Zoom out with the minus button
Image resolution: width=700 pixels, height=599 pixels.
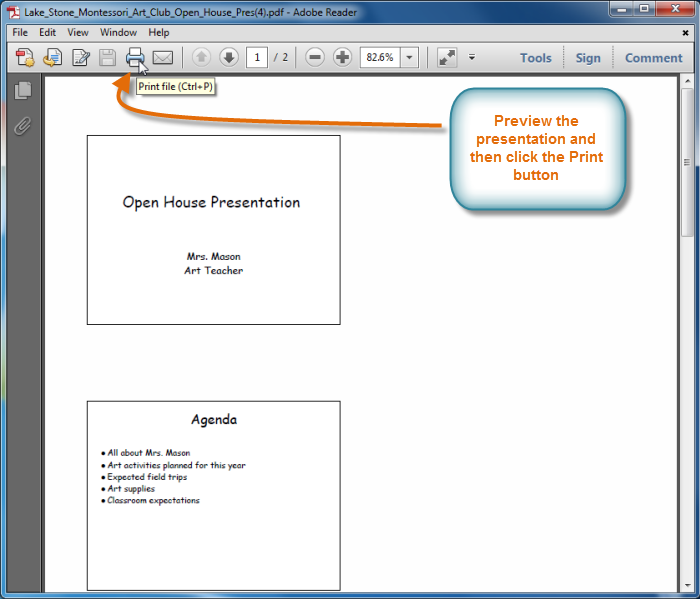tap(315, 57)
